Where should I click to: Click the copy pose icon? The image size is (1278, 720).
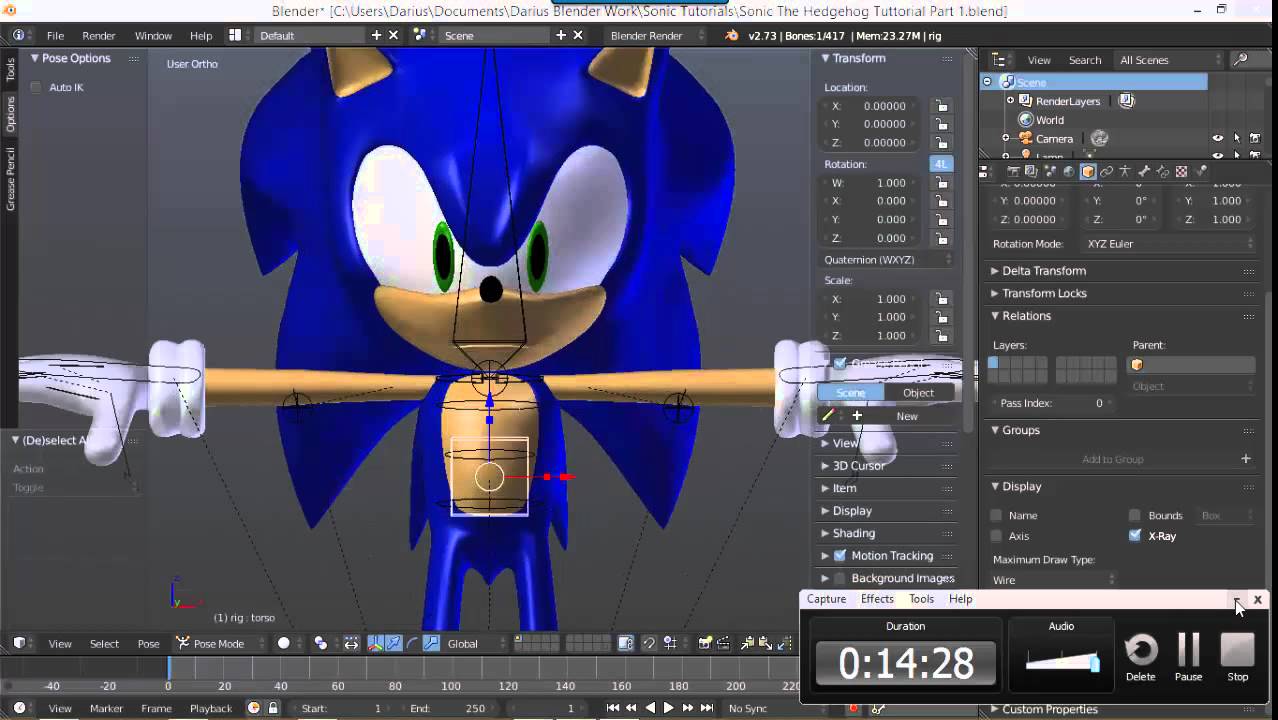(x=748, y=643)
